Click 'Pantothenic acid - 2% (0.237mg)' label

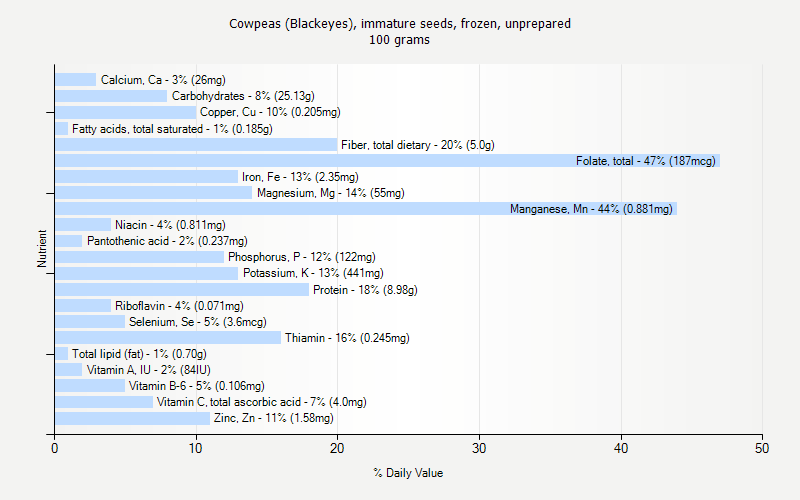point(167,241)
